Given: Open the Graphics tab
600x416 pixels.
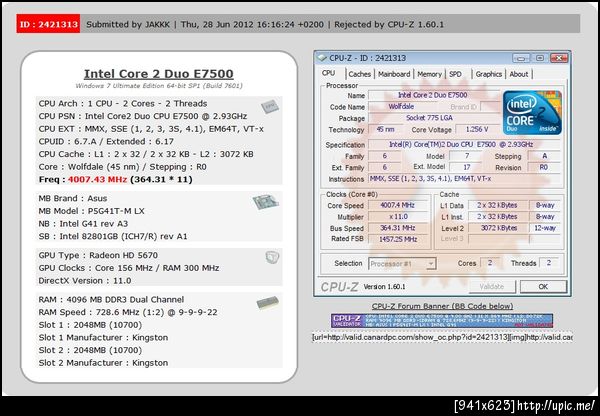Looking at the screenshot, I should [489, 74].
